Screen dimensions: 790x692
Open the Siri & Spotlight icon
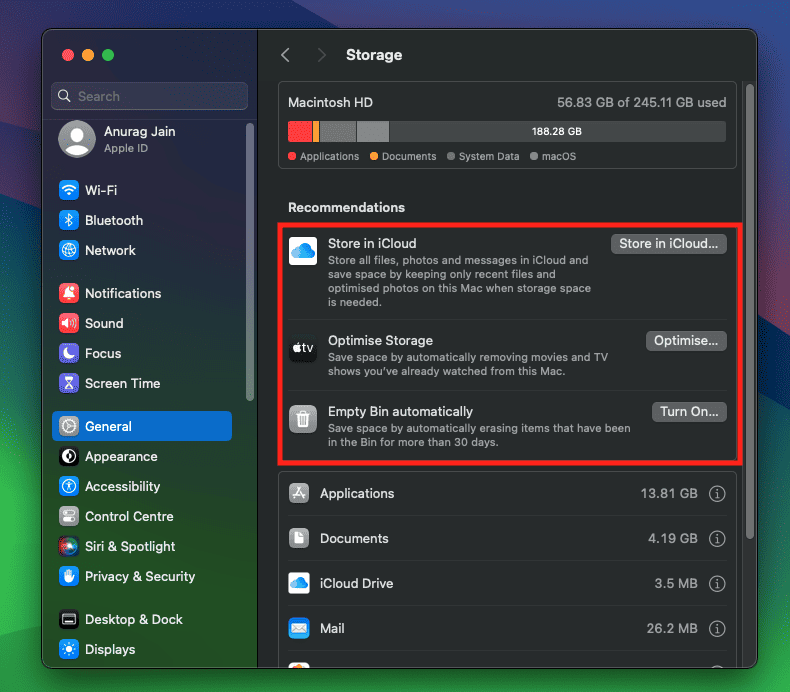tap(69, 546)
